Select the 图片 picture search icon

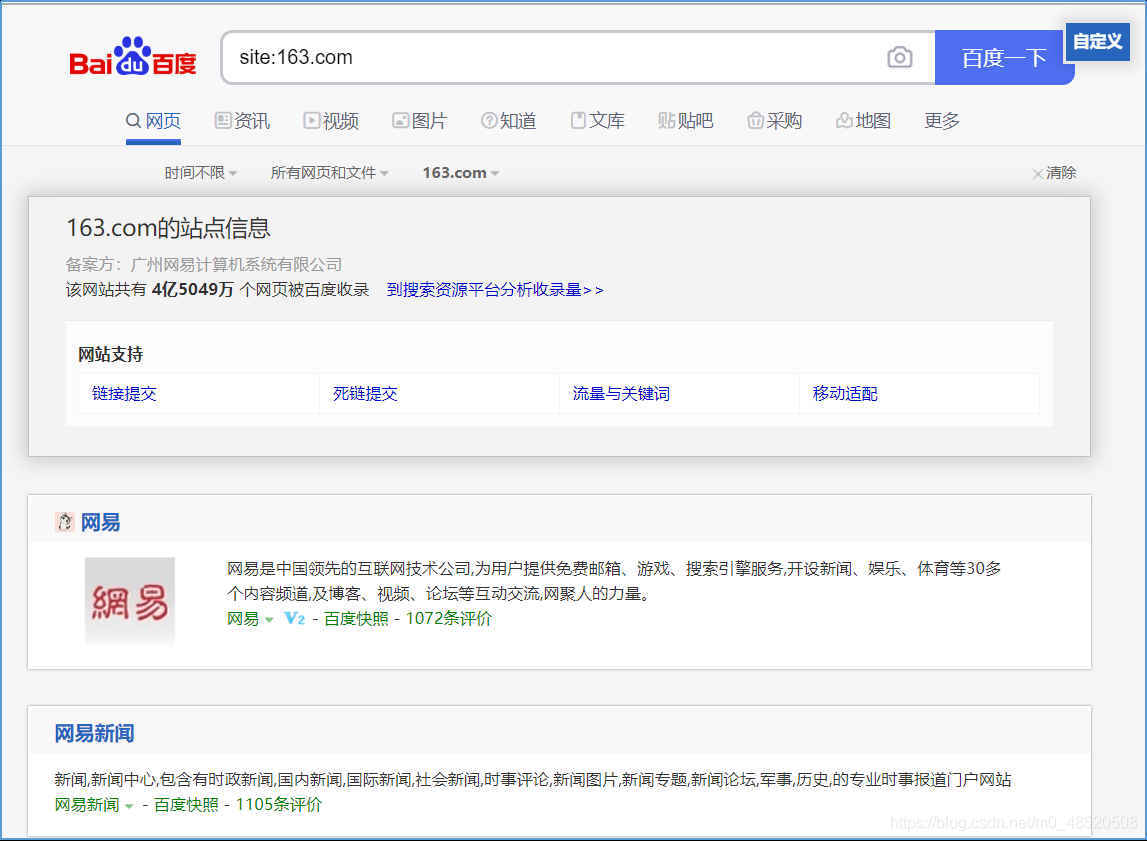pos(400,120)
